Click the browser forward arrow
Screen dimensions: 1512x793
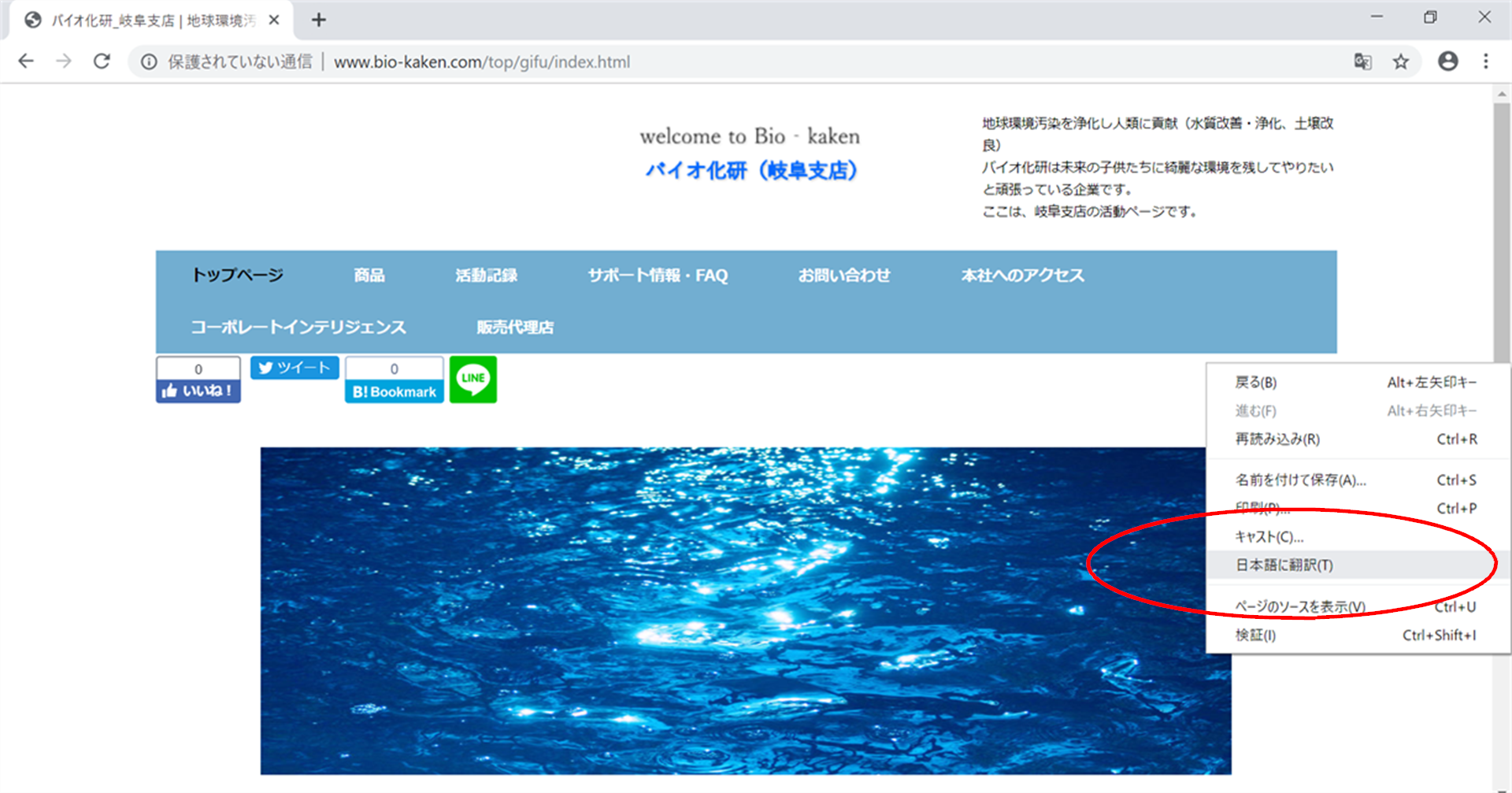64,61
